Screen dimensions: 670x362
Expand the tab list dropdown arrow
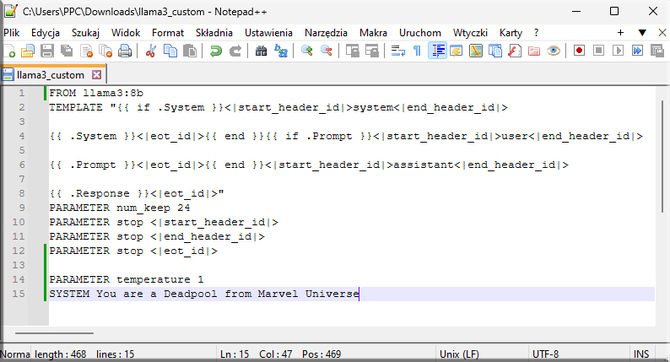(x=642, y=32)
